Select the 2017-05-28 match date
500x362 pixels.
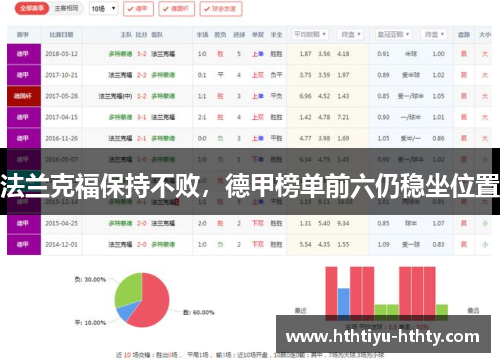pos(61,96)
